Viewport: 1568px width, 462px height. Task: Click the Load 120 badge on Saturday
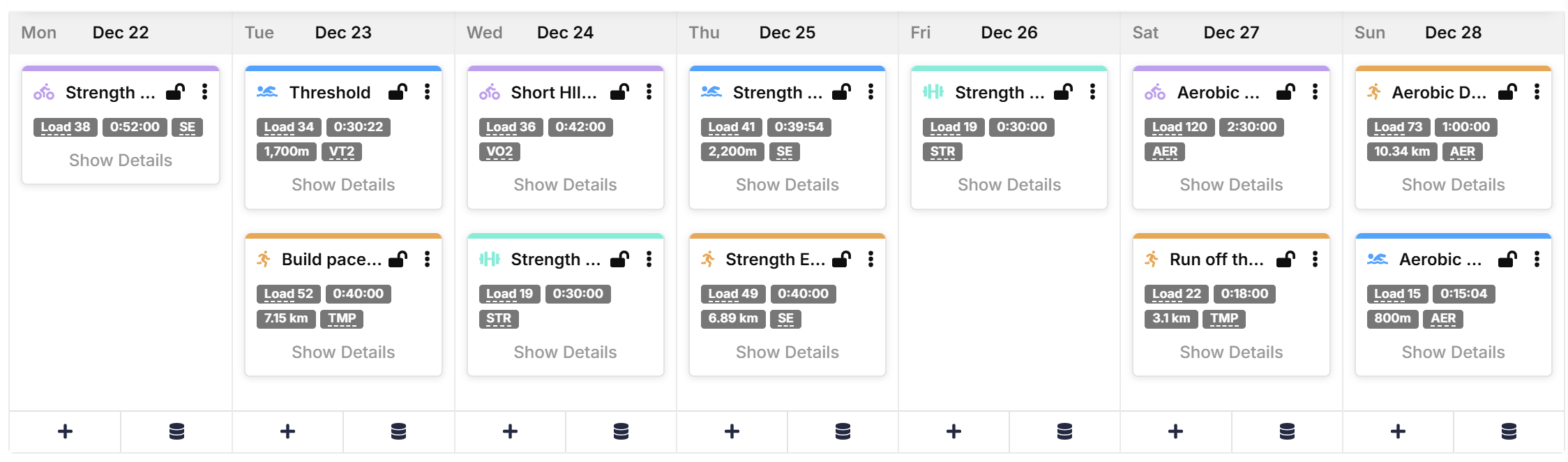1179,127
